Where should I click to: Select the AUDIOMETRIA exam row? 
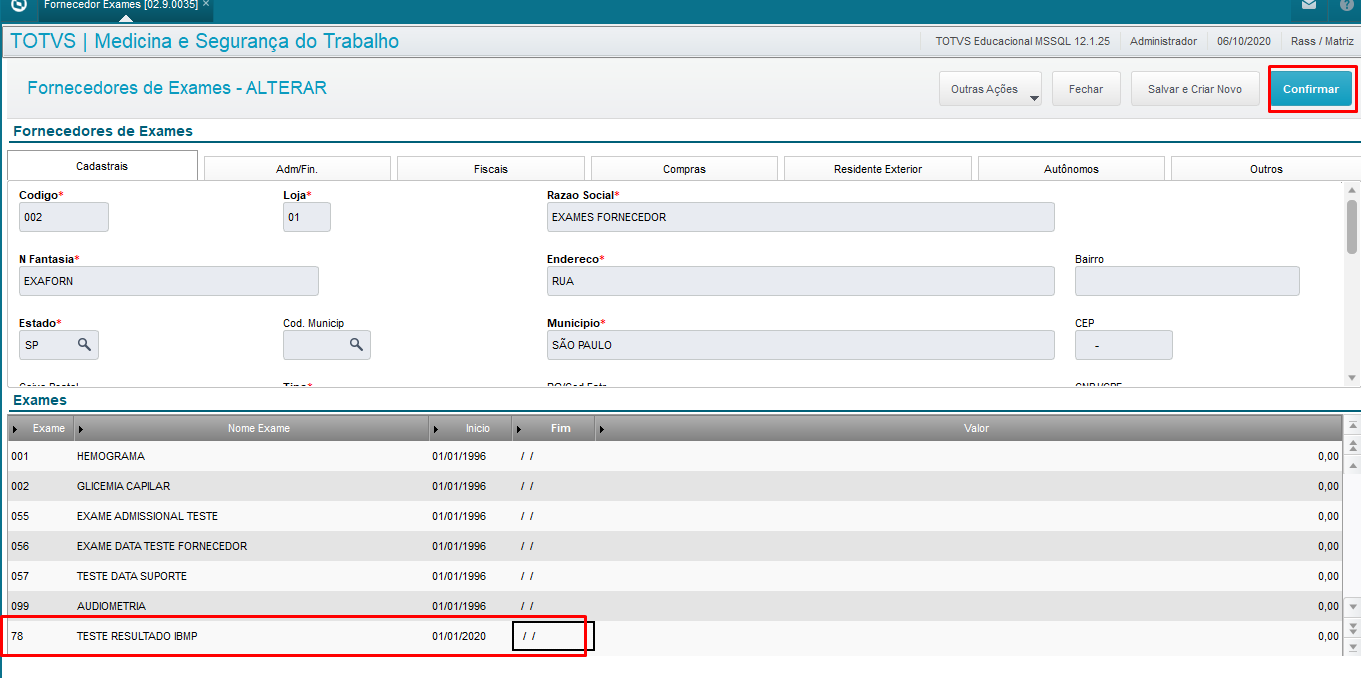(x=675, y=606)
